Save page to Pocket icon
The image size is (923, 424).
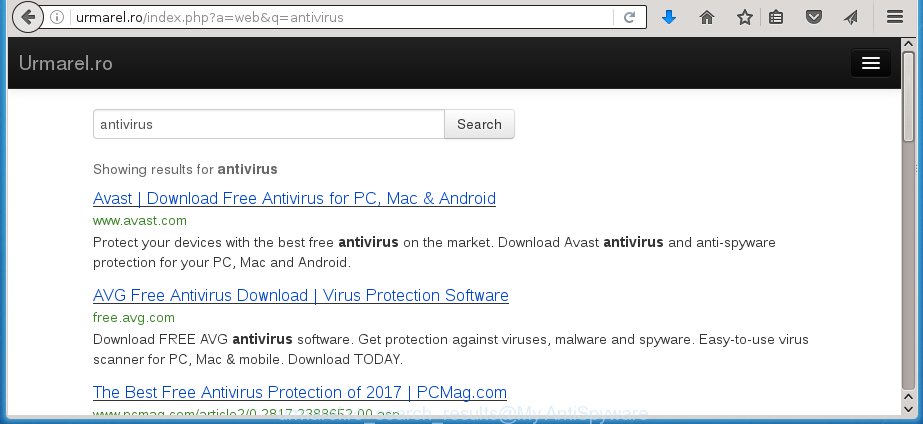pyautogui.click(x=814, y=17)
